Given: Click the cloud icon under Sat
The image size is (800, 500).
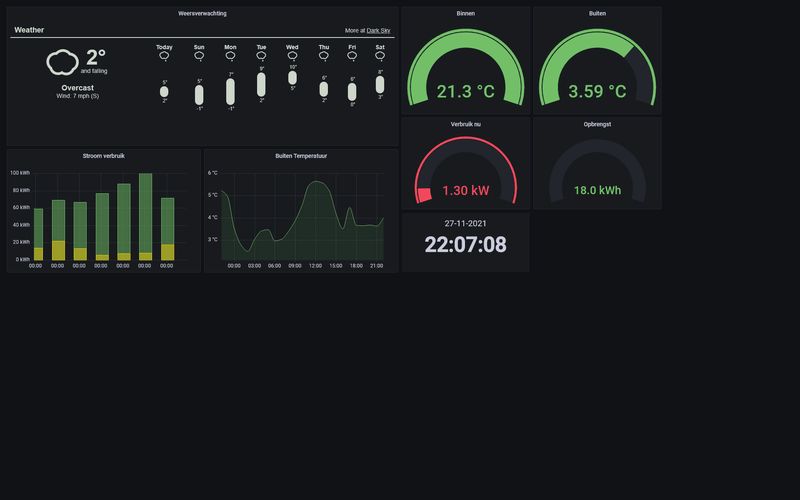Looking at the screenshot, I should pyautogui.click(x=380, y=56).
